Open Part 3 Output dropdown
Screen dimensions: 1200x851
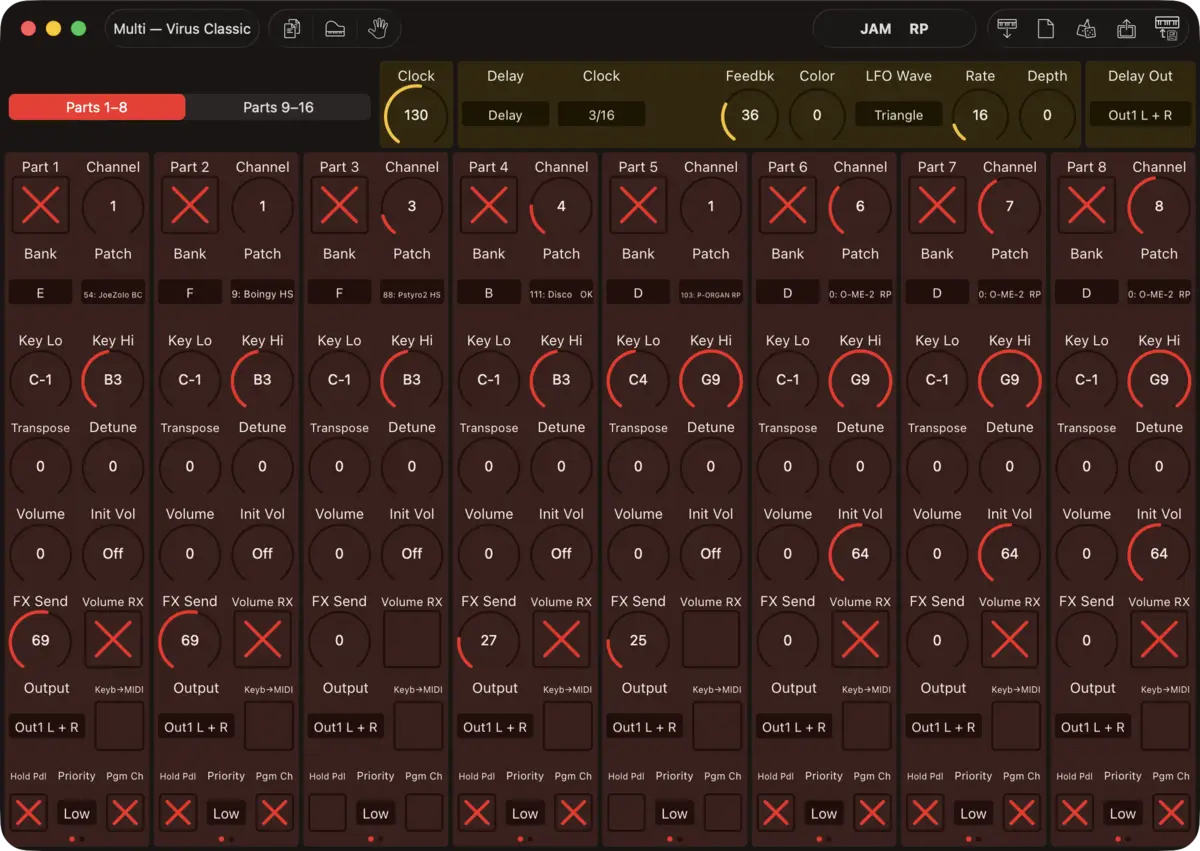[x=346, y=727]
